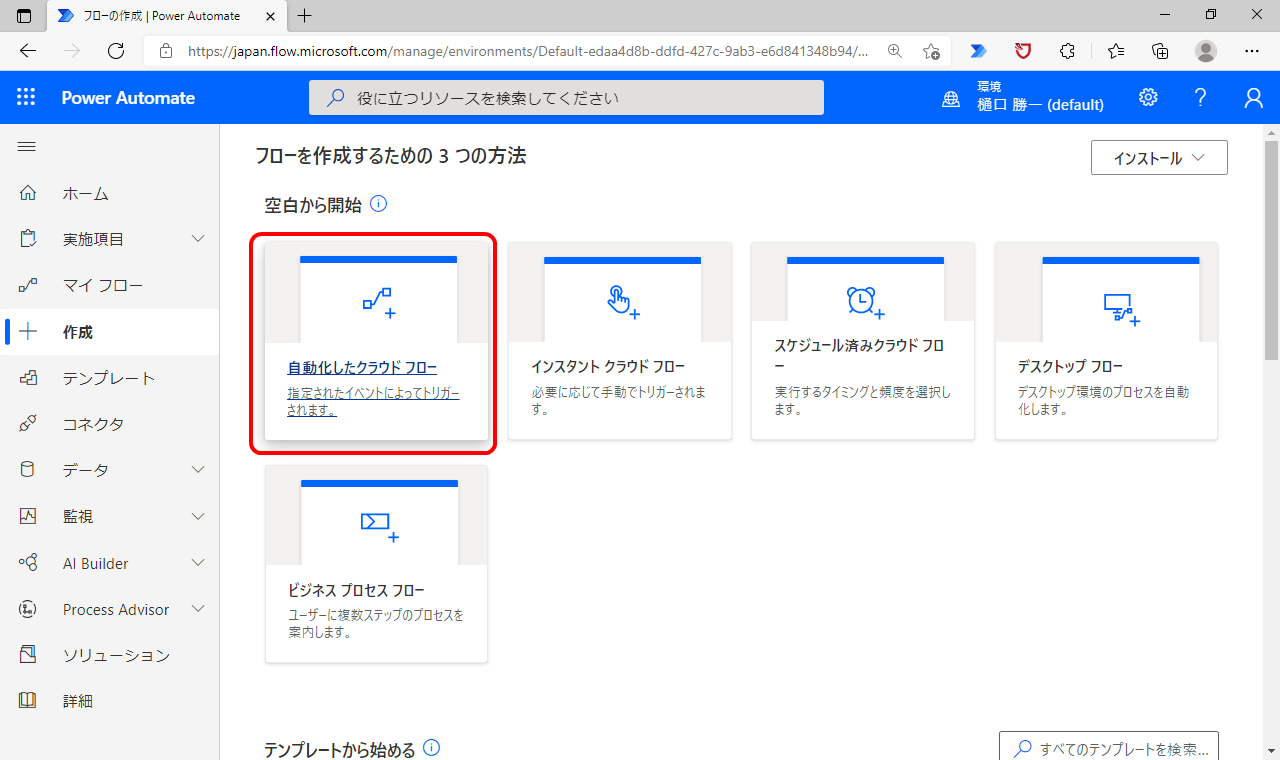This screenshot has height=760, width=1280.
Task: Click the instant flow hand-tap thumbnail
Action: point(622,301)
